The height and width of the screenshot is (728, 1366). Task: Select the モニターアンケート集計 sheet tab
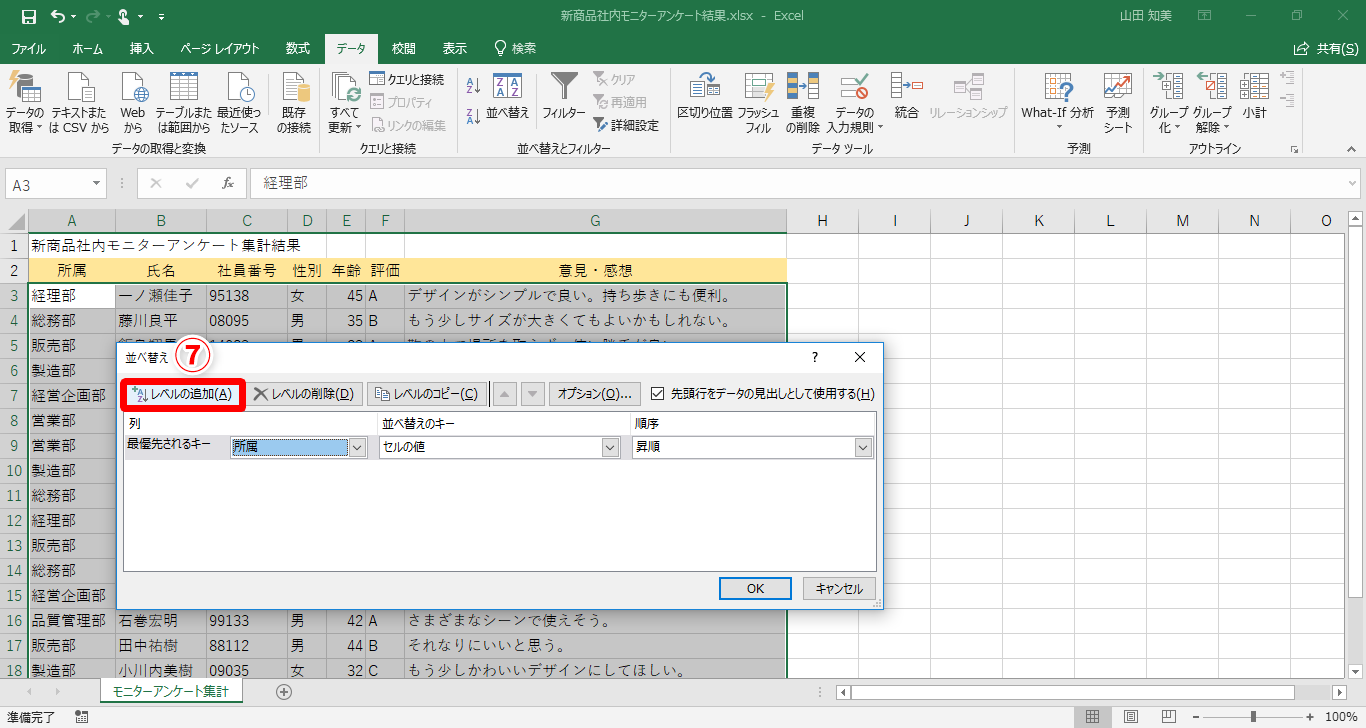[171, 691]
